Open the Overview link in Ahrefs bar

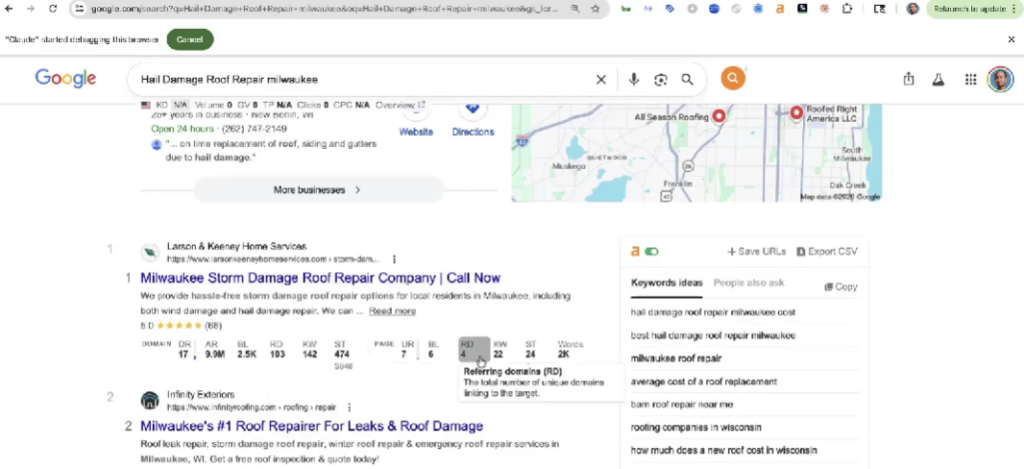tap(400, 105)
